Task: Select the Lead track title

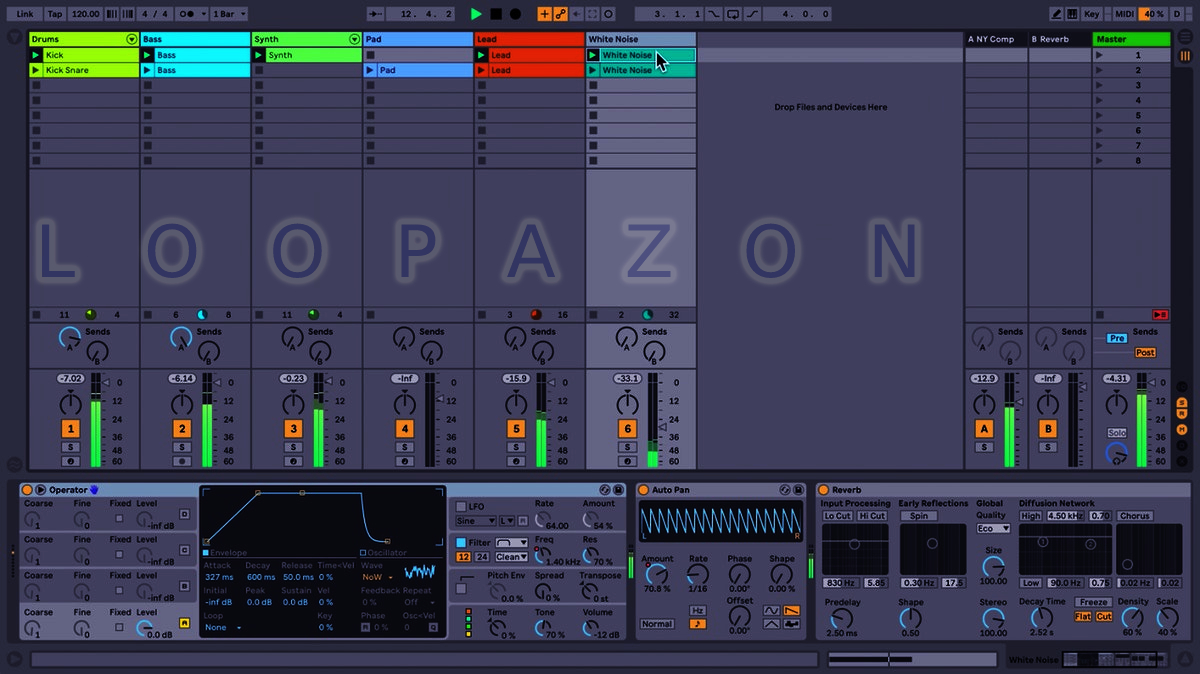Action: click(529, 39)
